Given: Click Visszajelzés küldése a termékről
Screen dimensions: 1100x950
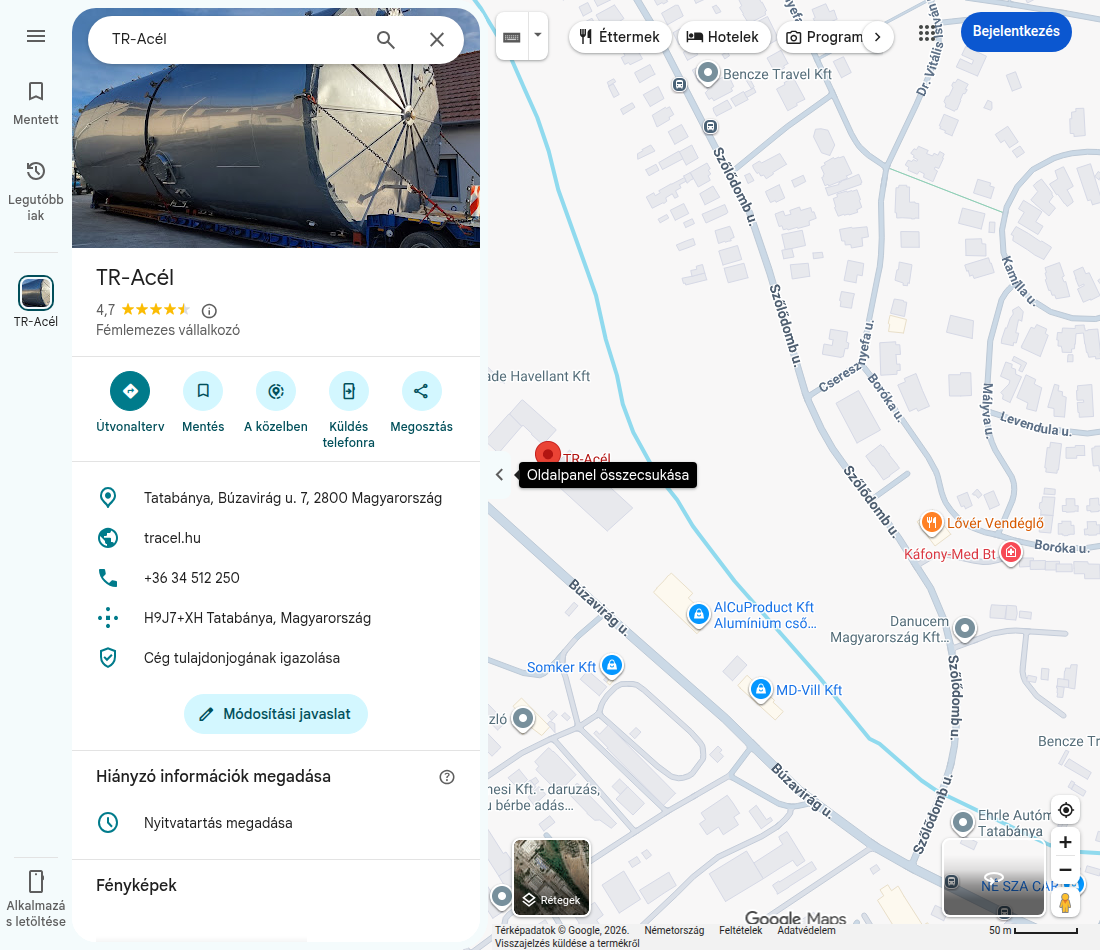Looking at the screenshot, I should 567,944.
